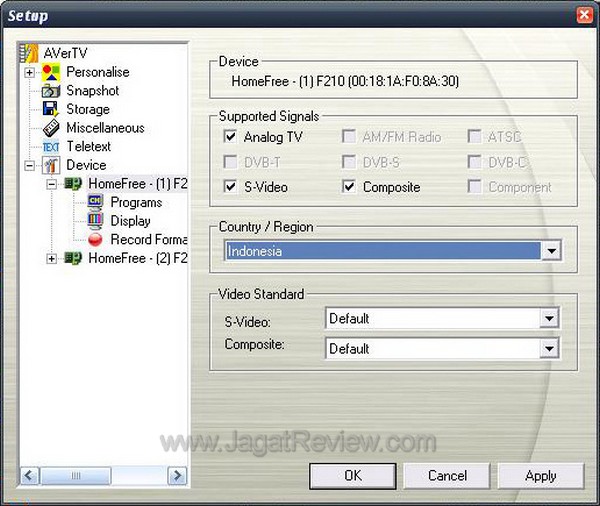This screenshot has width=600, height=506.
Task: Click the OK button
Action: pyautogui.click(x=353, y=476)
